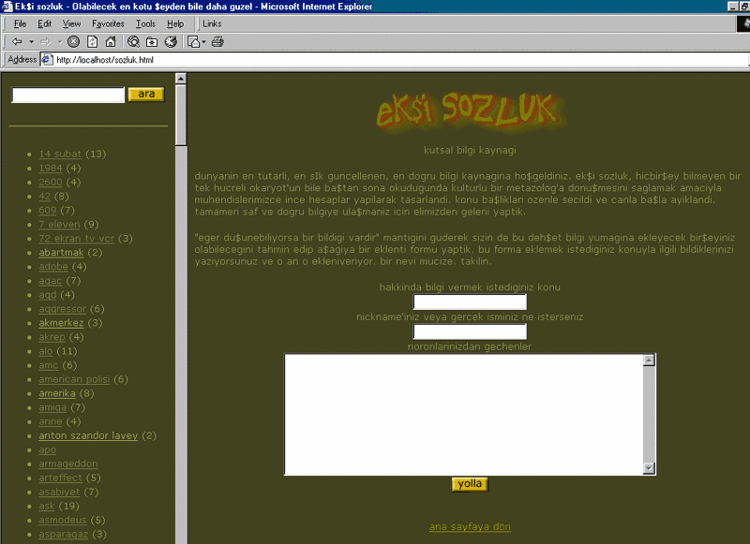Go to the Home page icon
The width and height of the screenshot is (750, 544).
point(110,42)
